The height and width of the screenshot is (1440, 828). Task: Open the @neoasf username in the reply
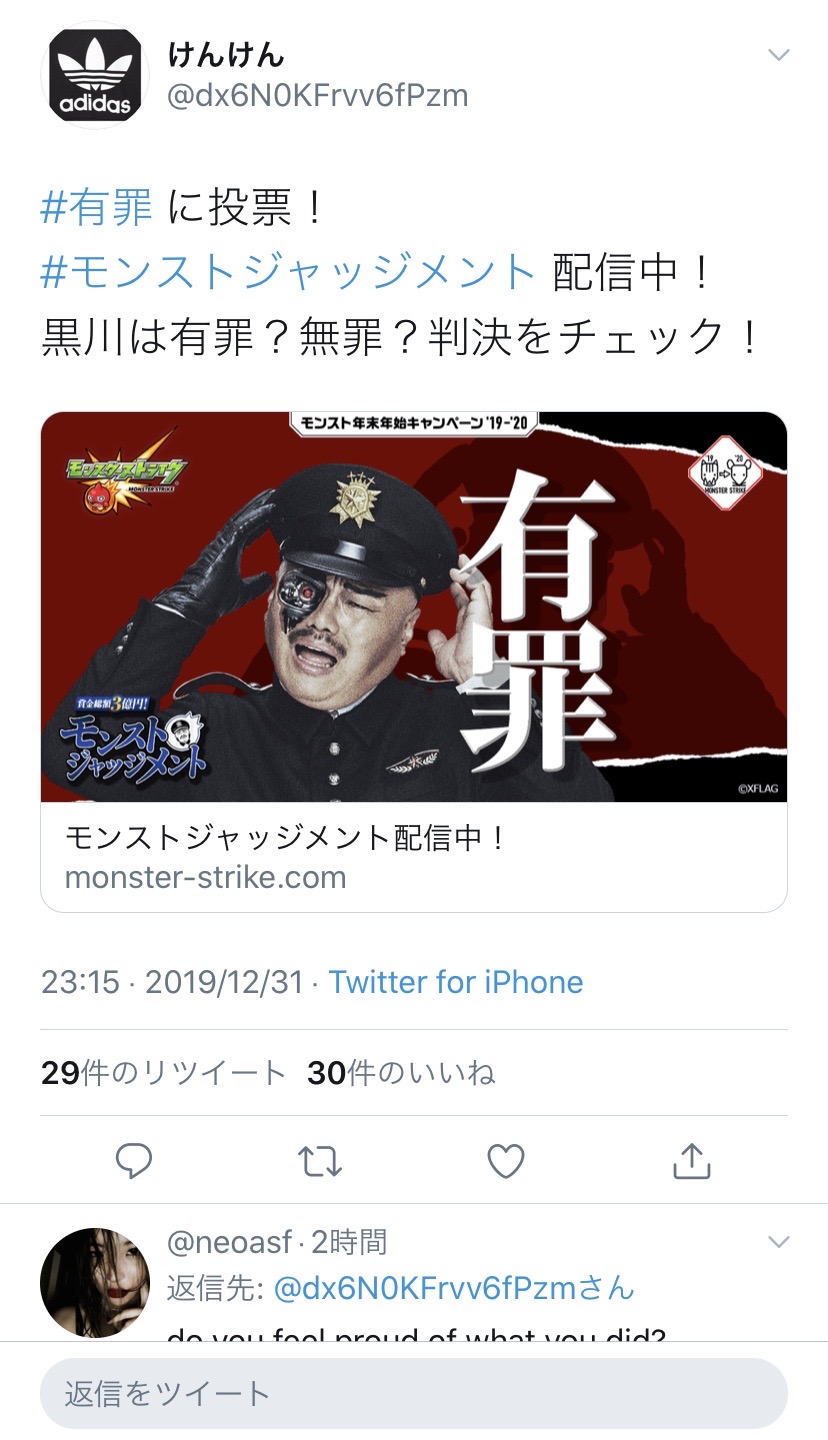(x=229, y=1242)
